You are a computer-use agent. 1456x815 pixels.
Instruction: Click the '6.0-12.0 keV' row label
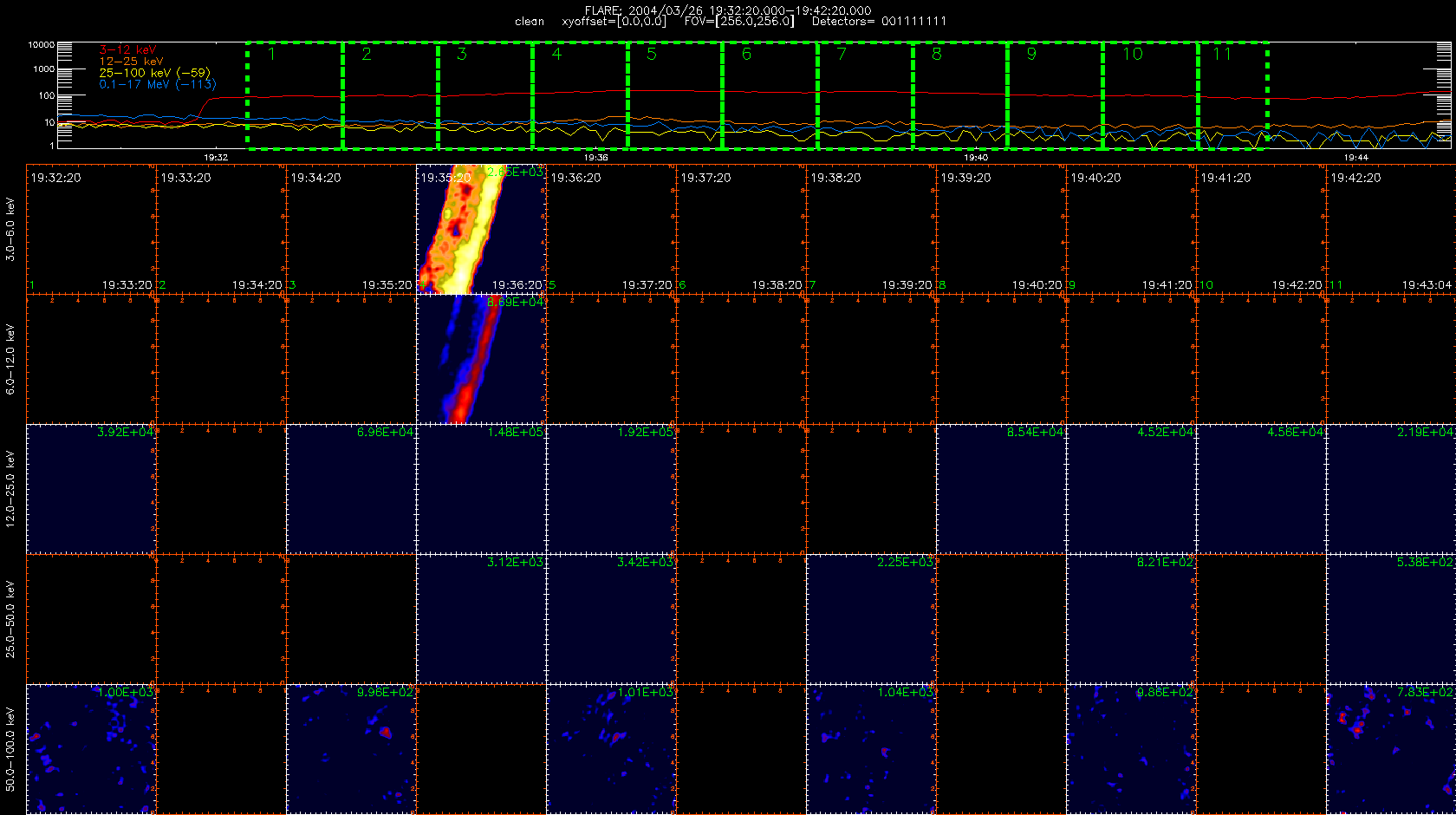pos(10,359)
